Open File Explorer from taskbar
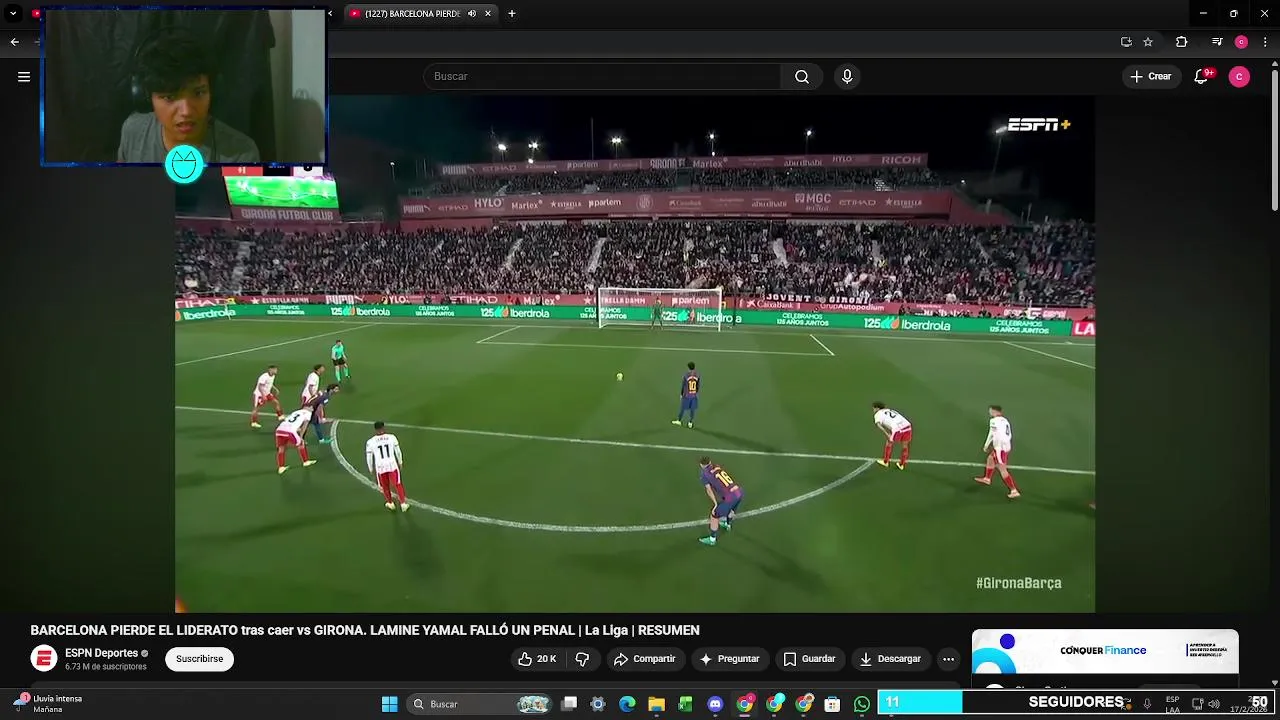The height and width of the screenshot is (720, 1280). (656, 704)
